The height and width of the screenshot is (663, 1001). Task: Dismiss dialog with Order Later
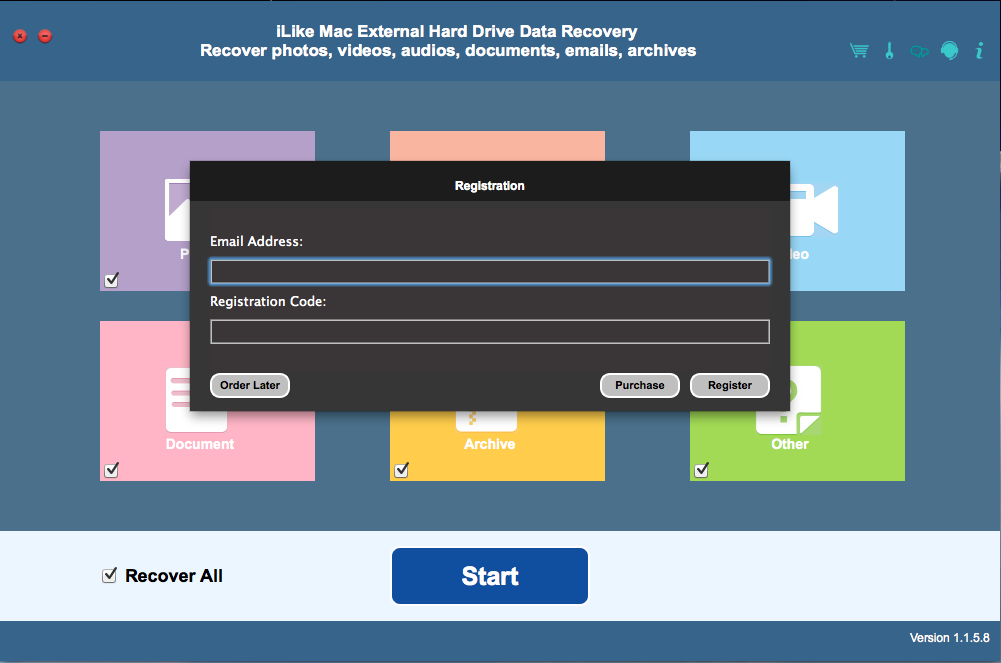[250, 385]
